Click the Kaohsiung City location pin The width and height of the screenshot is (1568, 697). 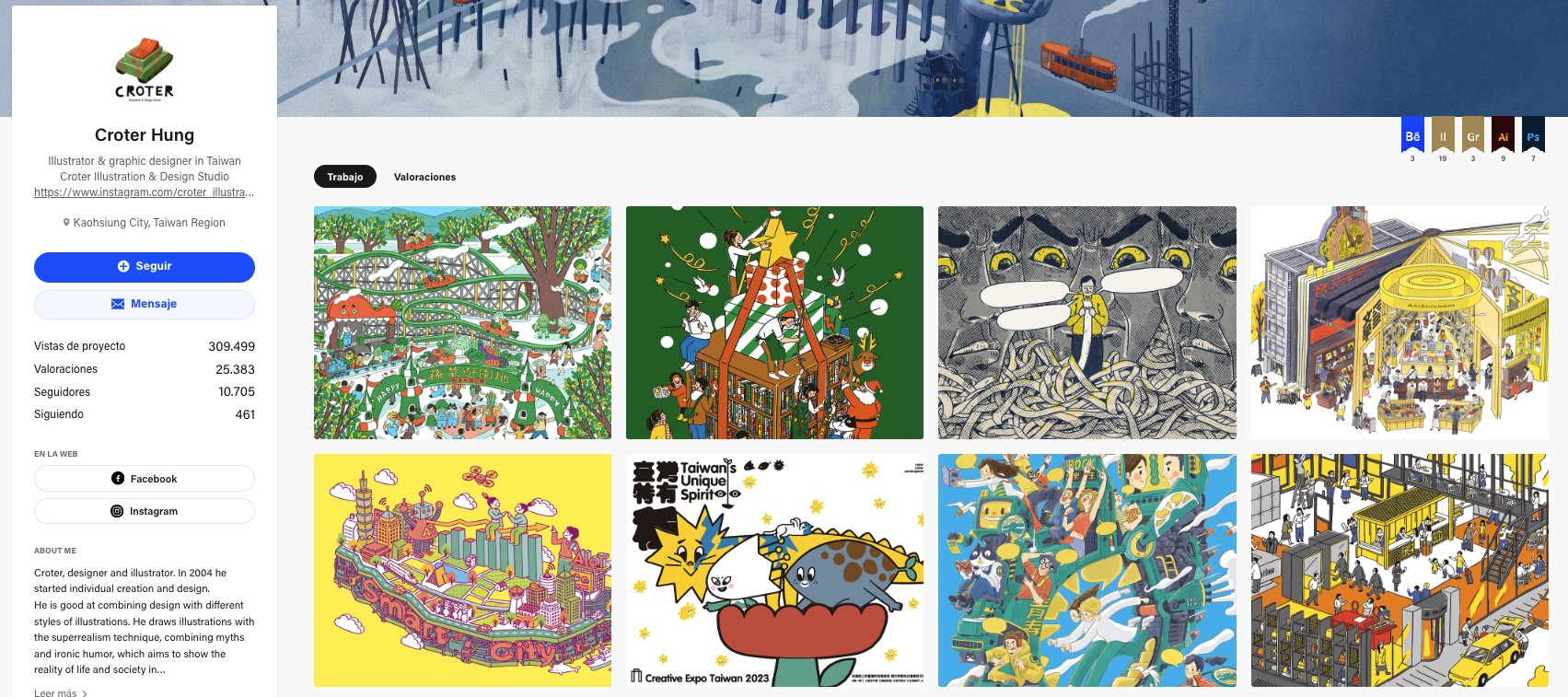point(66,223)
